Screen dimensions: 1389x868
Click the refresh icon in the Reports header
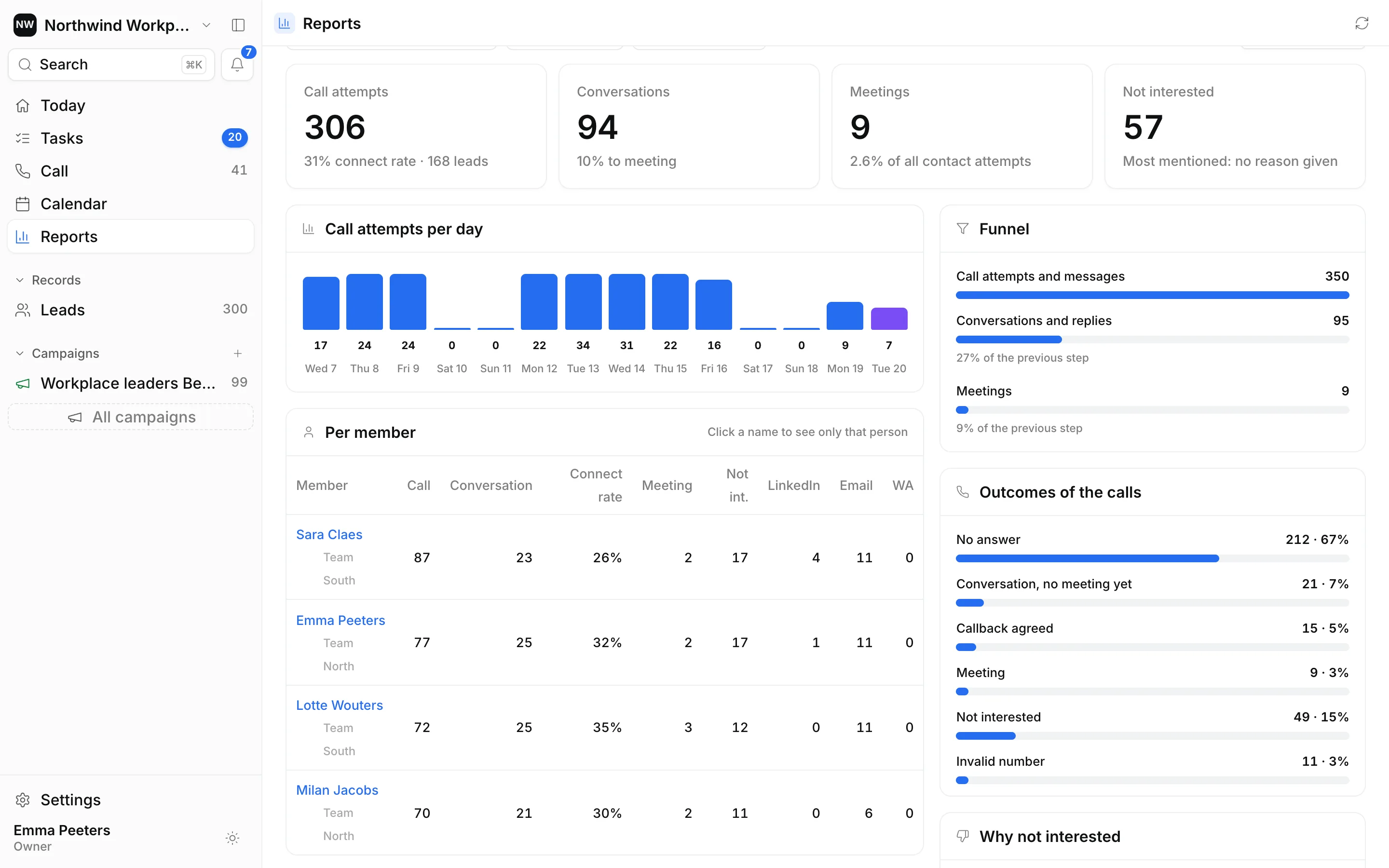tap(1362, 24)
